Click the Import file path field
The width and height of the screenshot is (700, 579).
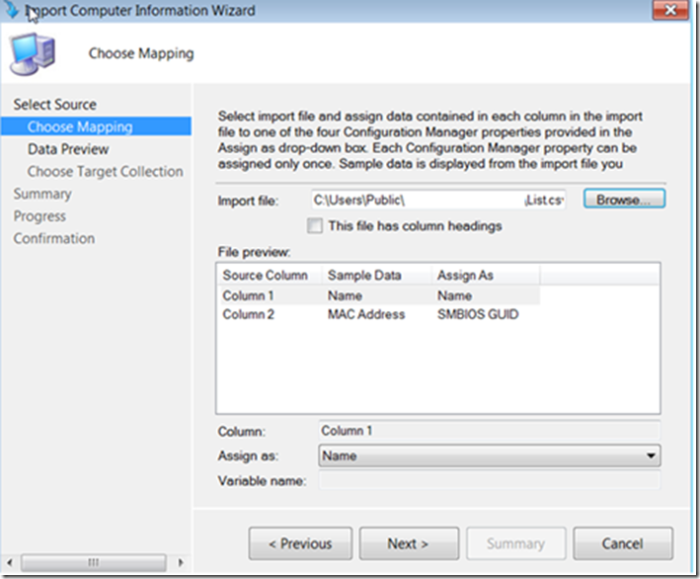pyautogui.click(x=438, y=200)
